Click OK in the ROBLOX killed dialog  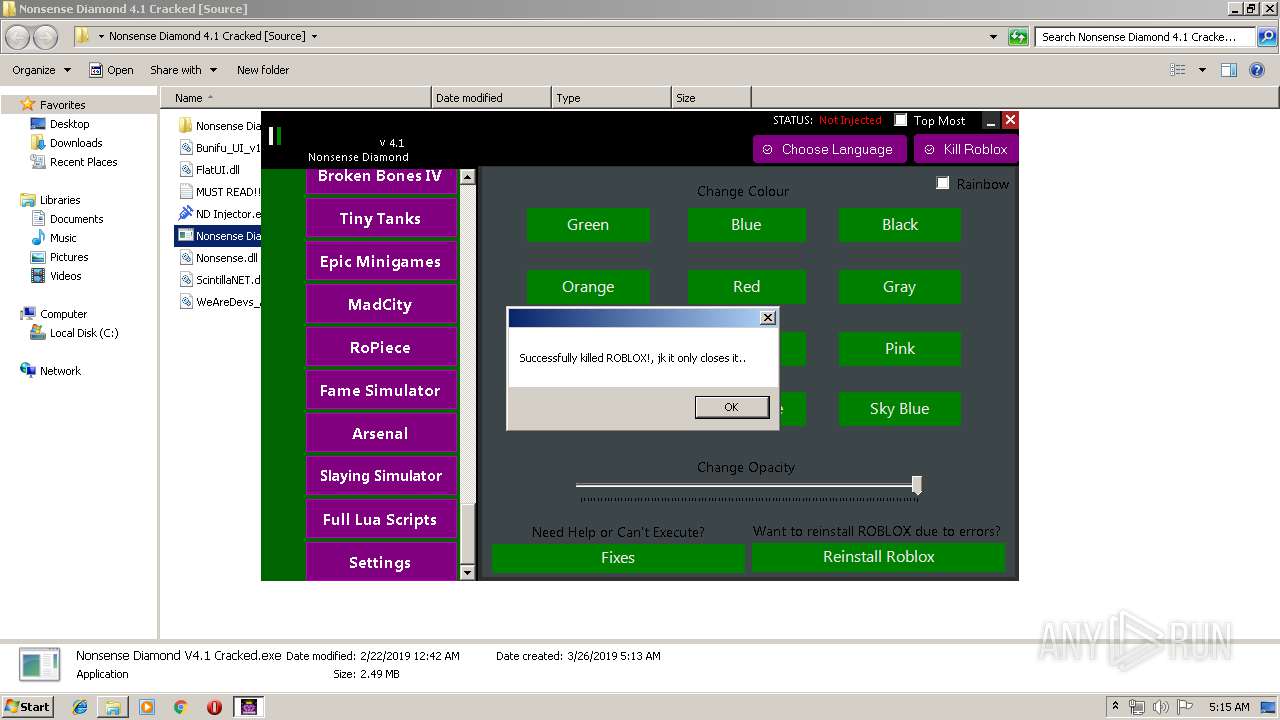pos(731,407)
